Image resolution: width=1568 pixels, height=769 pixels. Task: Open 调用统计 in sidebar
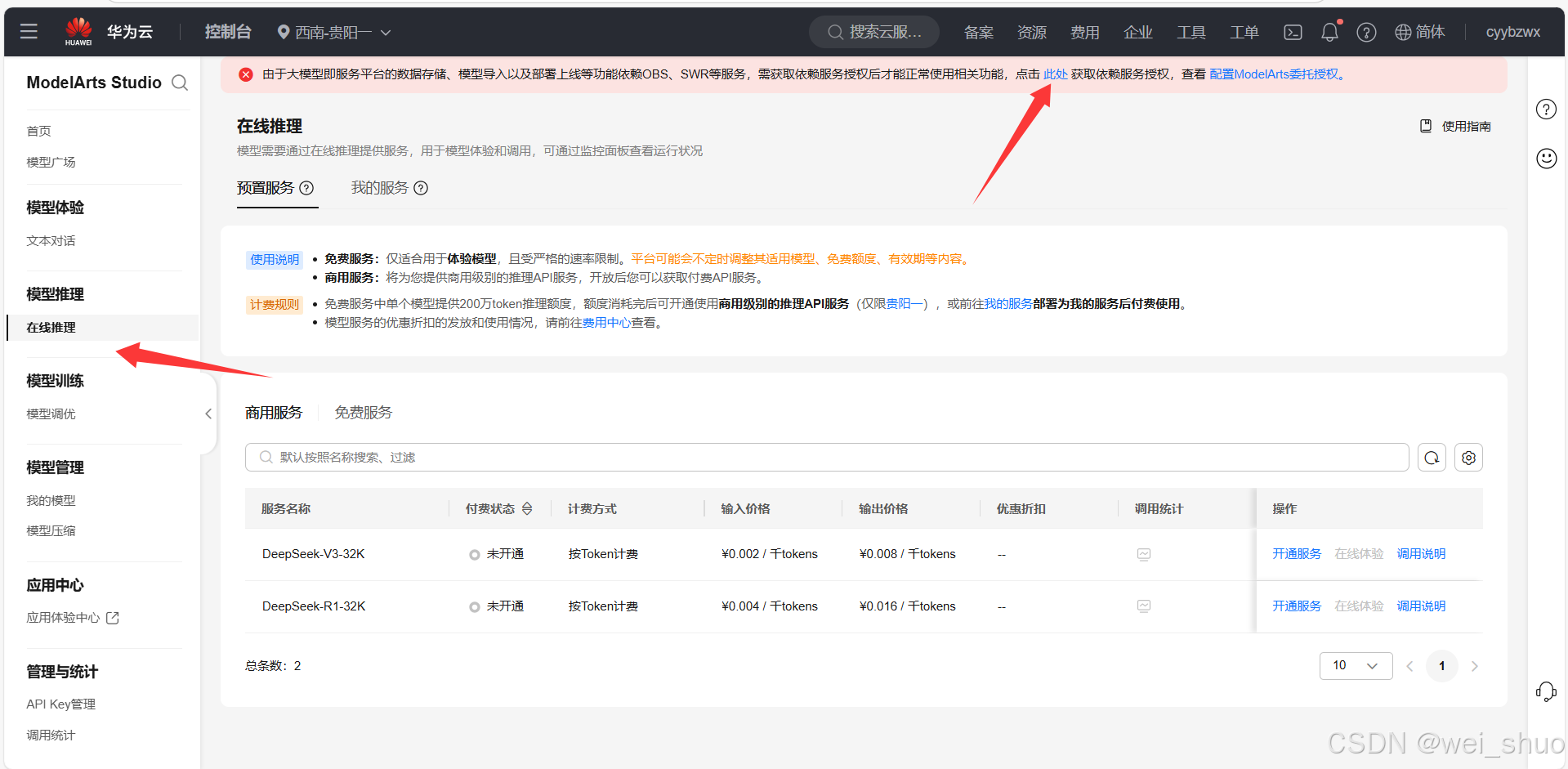[x=51, y=735]
